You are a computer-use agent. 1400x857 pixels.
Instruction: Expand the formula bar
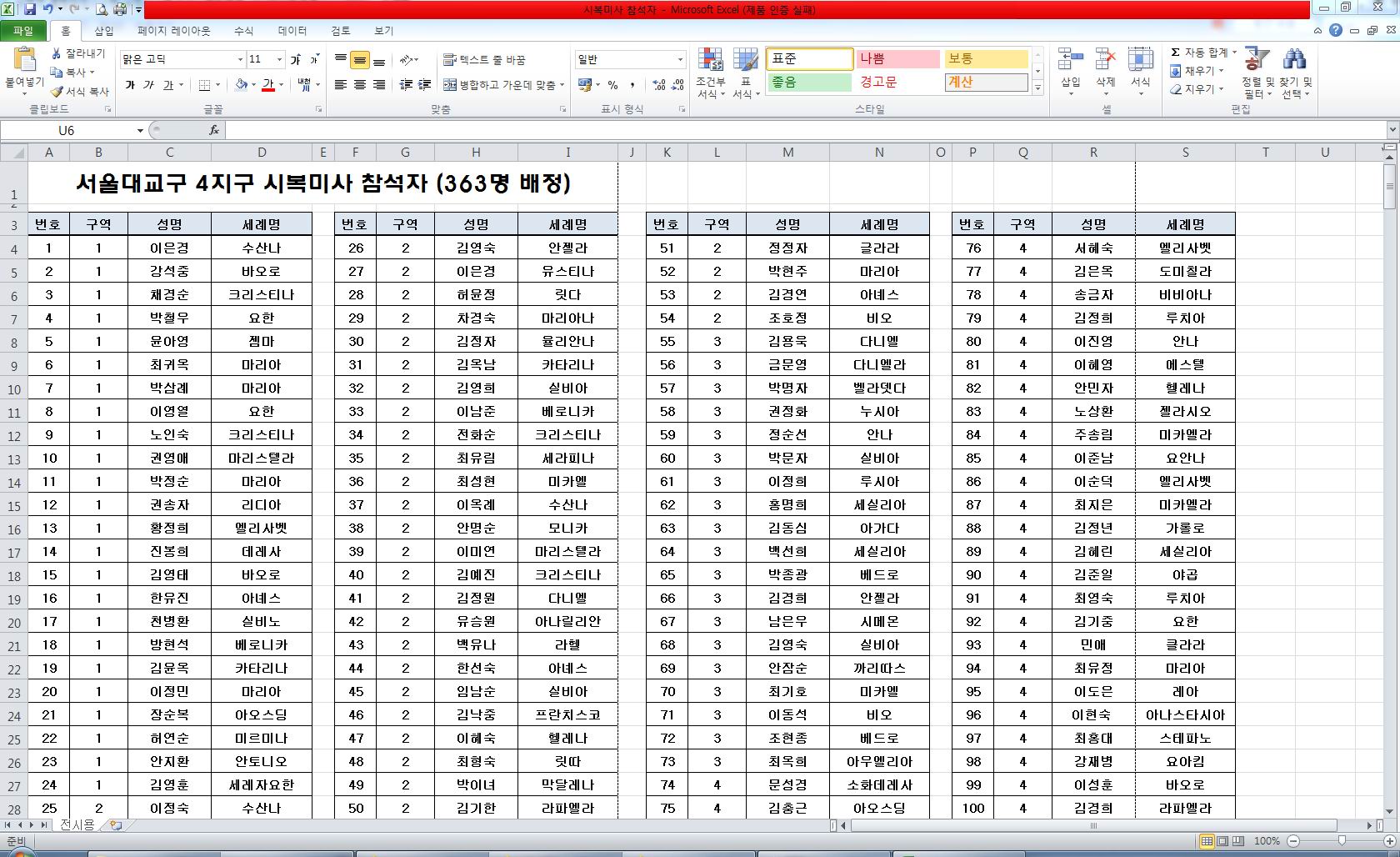coord(1392,130)
